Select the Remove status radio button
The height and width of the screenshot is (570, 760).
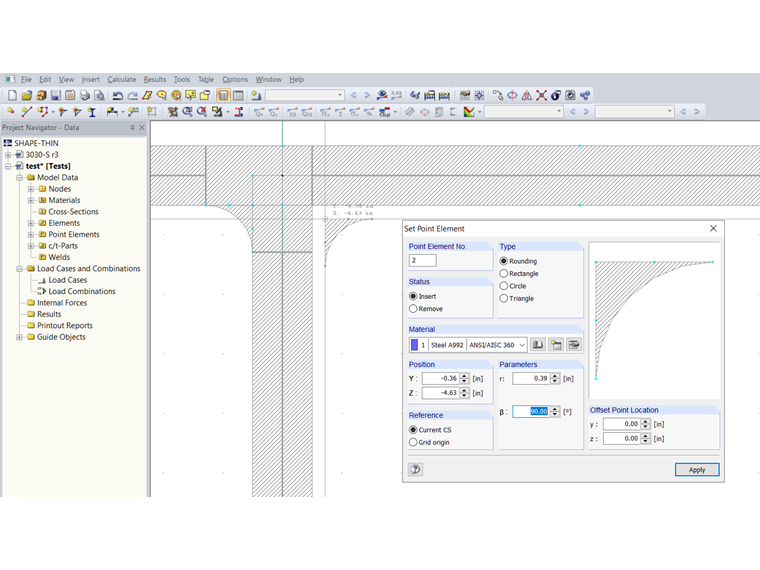413,309
